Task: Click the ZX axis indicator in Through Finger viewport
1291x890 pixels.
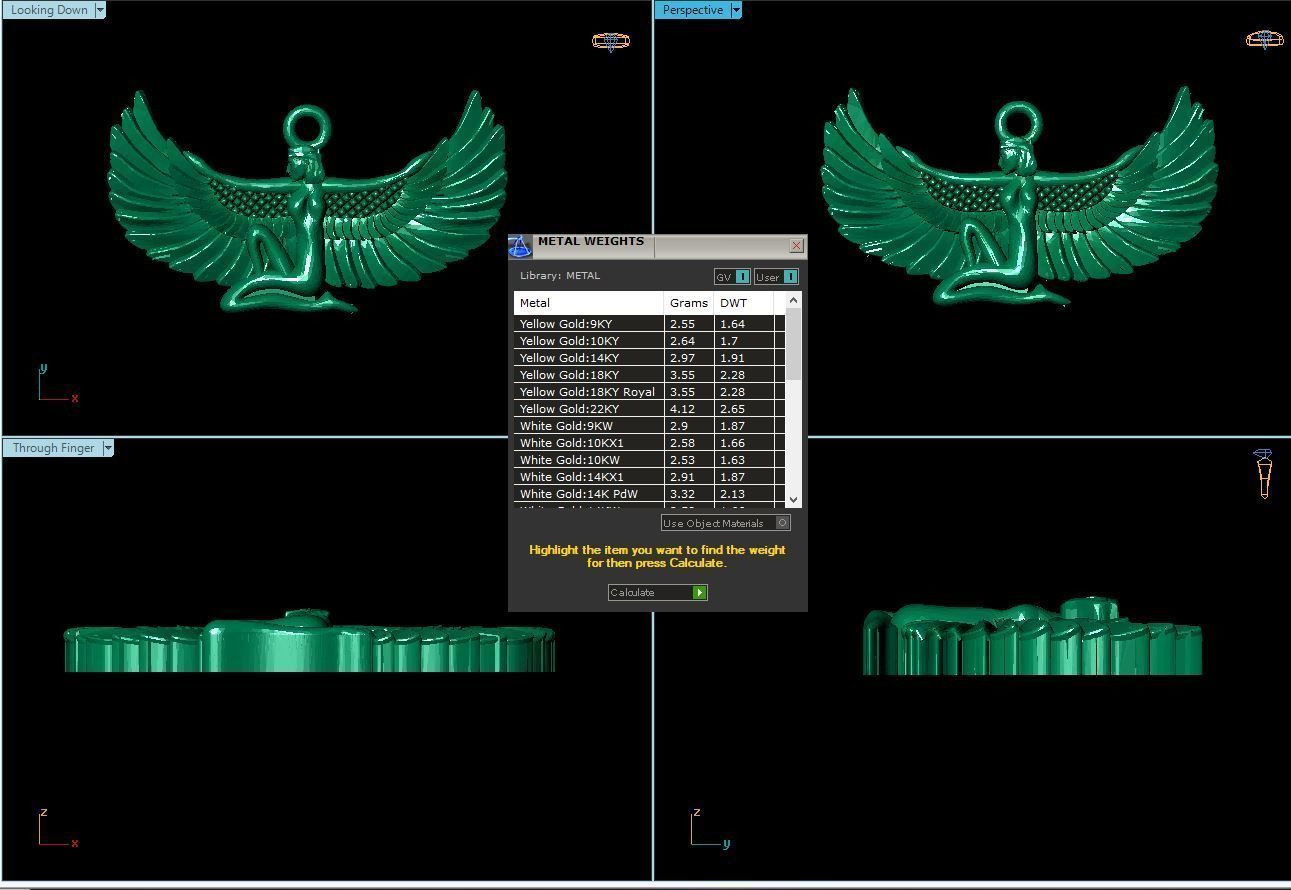Action: (x=57, y=829)
